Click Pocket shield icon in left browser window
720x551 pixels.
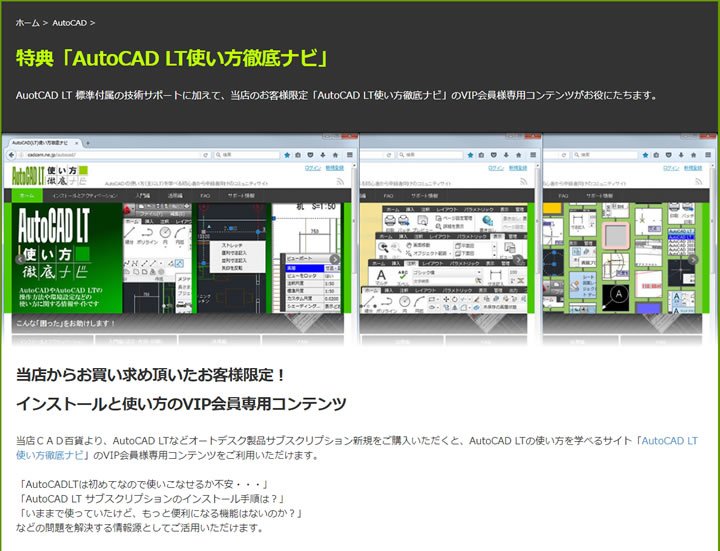coord(310,155)
